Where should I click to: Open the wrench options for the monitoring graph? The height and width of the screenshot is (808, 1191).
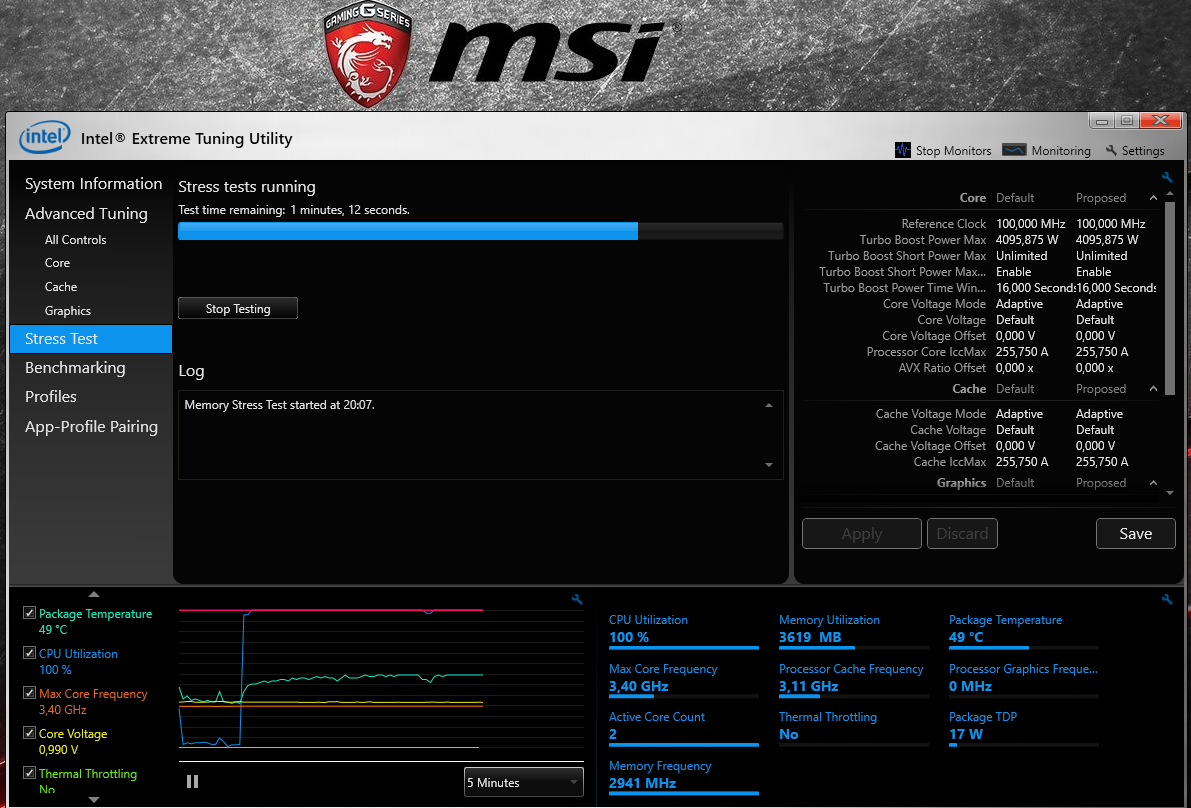(577, 600)
